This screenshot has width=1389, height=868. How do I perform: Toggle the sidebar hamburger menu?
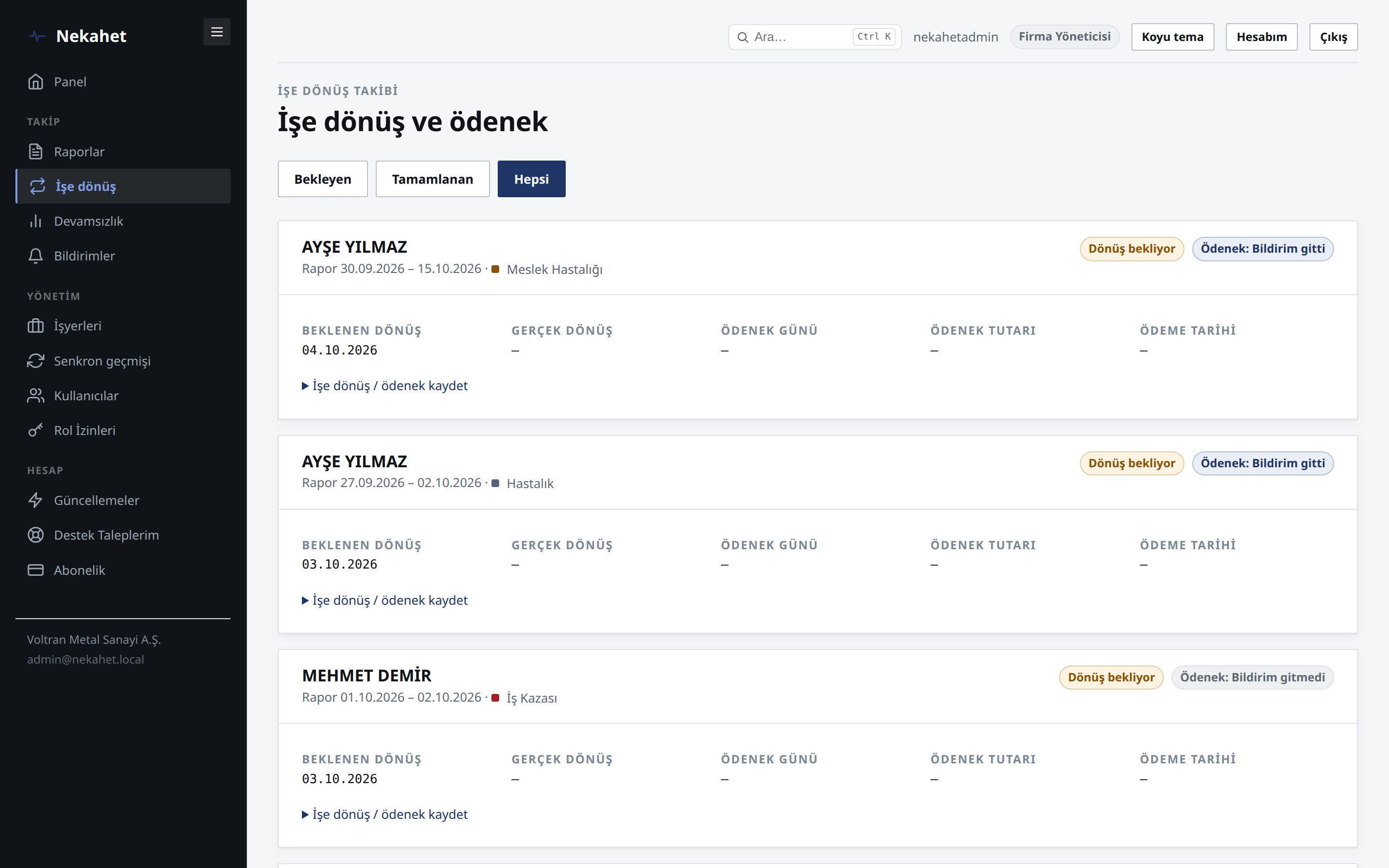point(217,32)
